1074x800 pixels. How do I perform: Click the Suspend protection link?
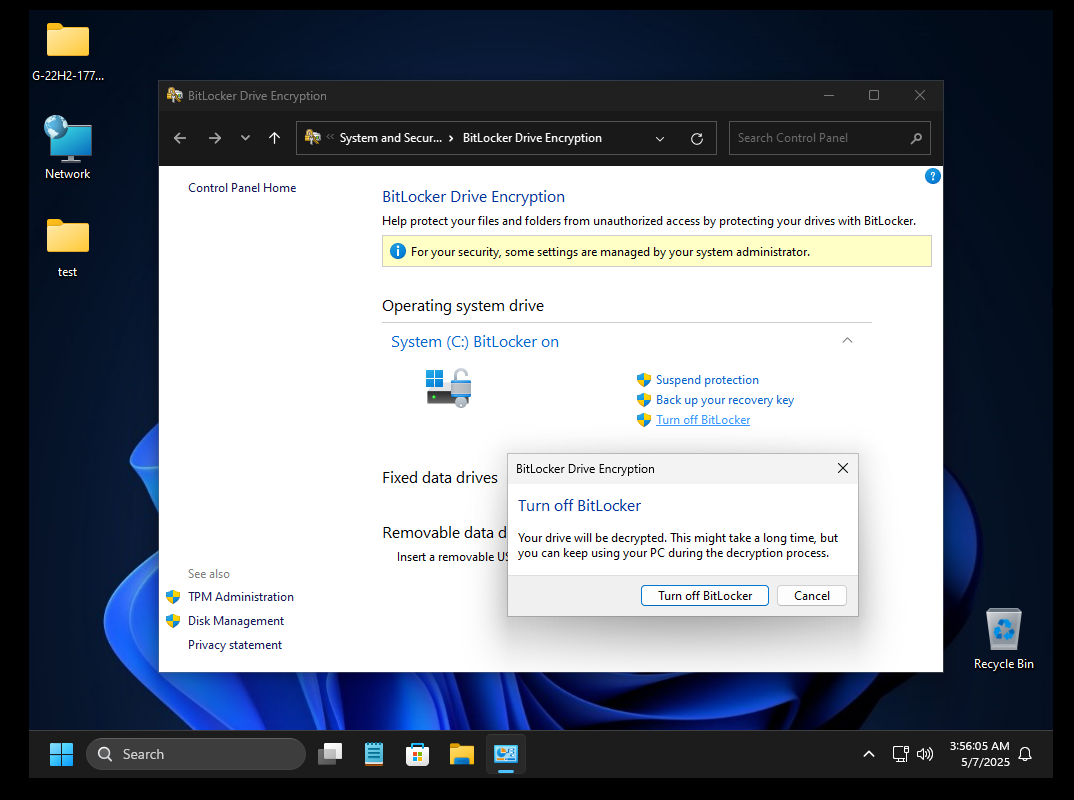(707, 379)
